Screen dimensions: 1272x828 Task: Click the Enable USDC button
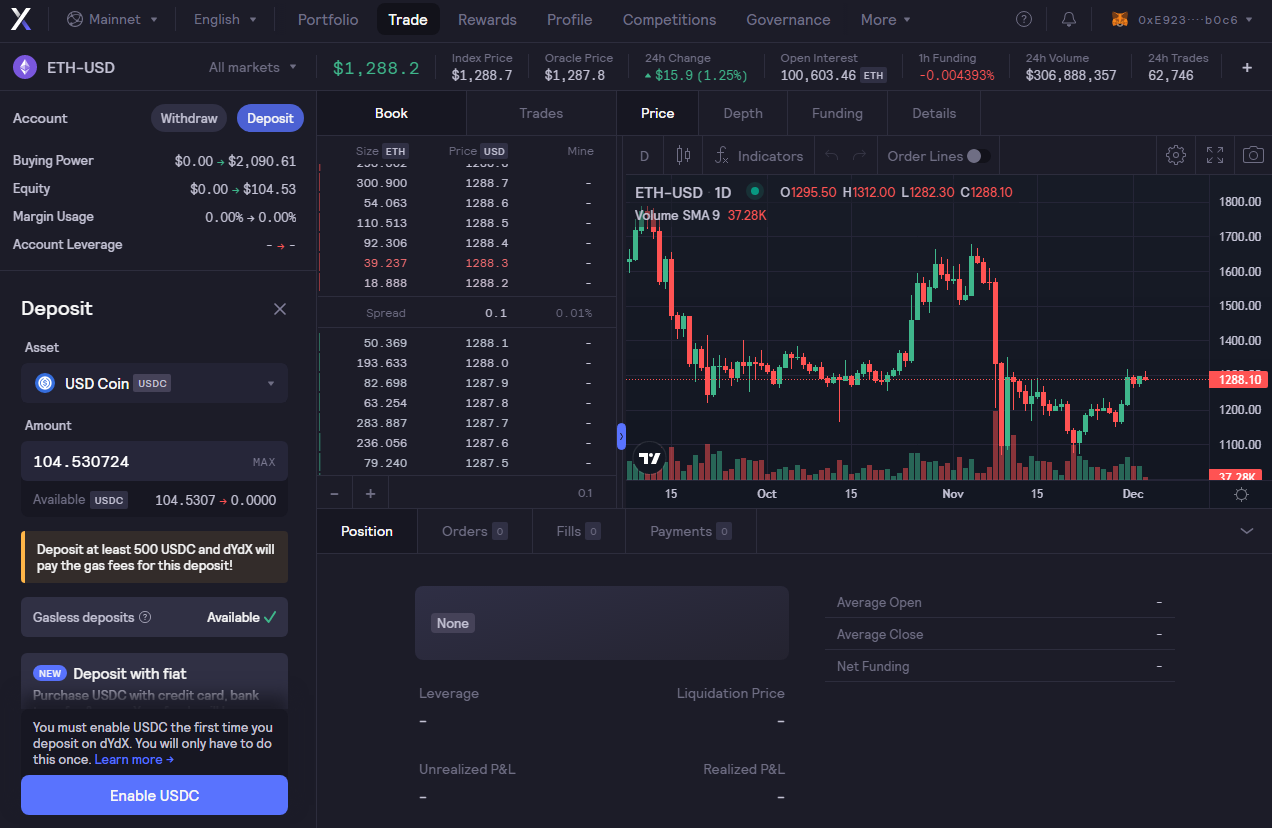pos(154,795)
